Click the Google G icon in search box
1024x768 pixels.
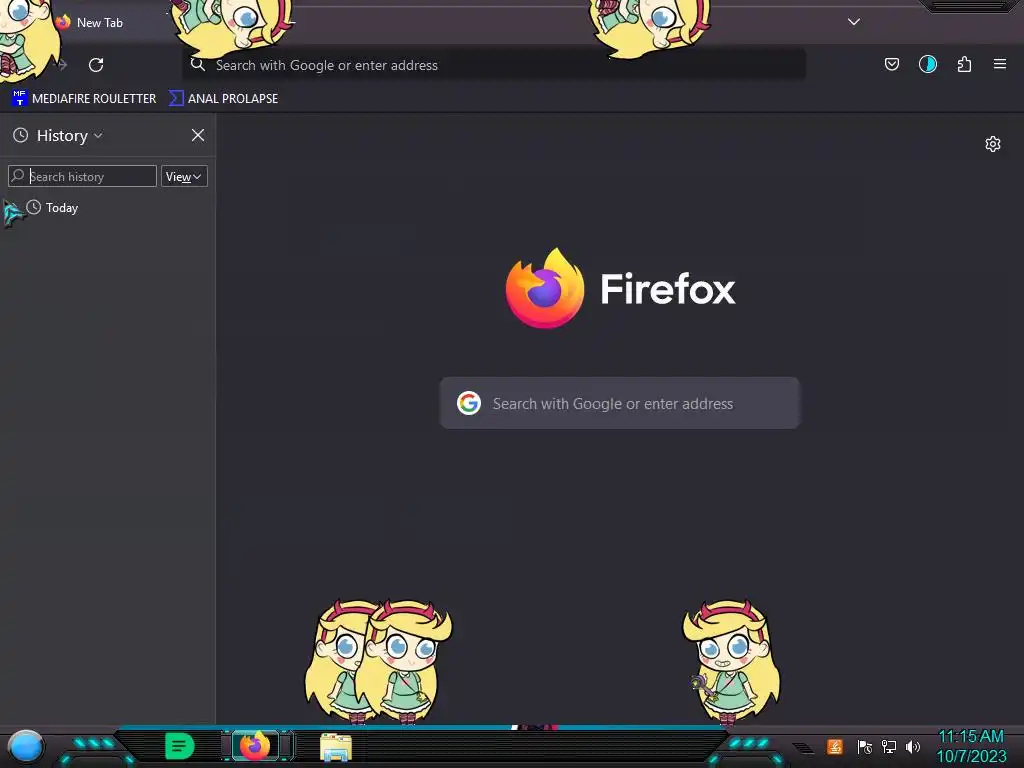(x=469, y=403)
